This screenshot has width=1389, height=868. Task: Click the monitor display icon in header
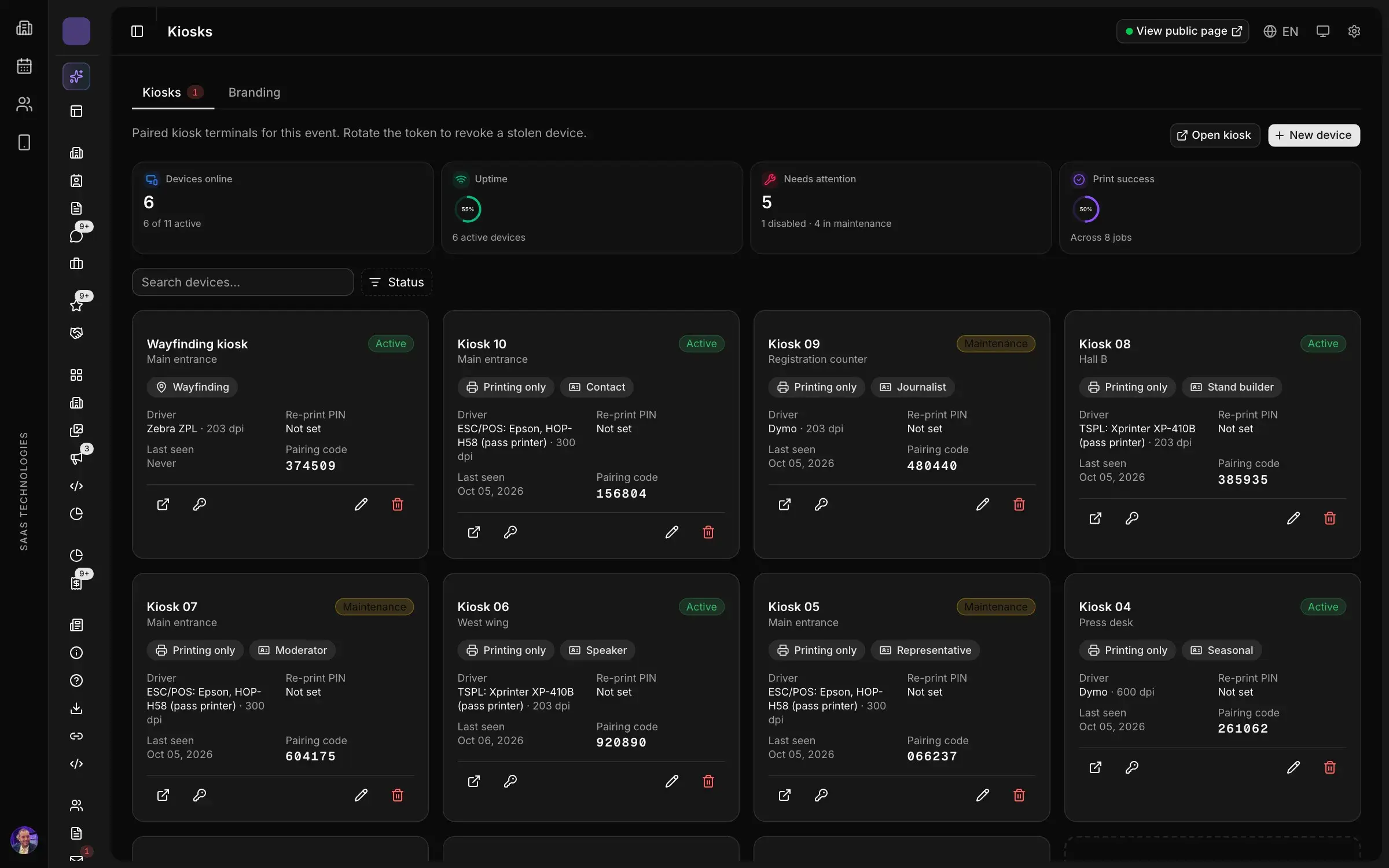(x=1323, y=31)
